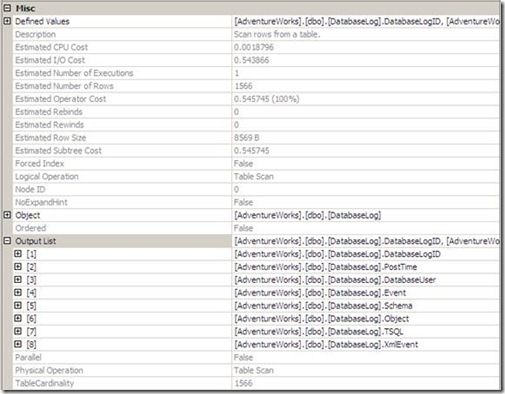Image resolution: width=505 pixels, height=394 pixels.
Task: Expand output list item [7]
Action: point(18,331)
